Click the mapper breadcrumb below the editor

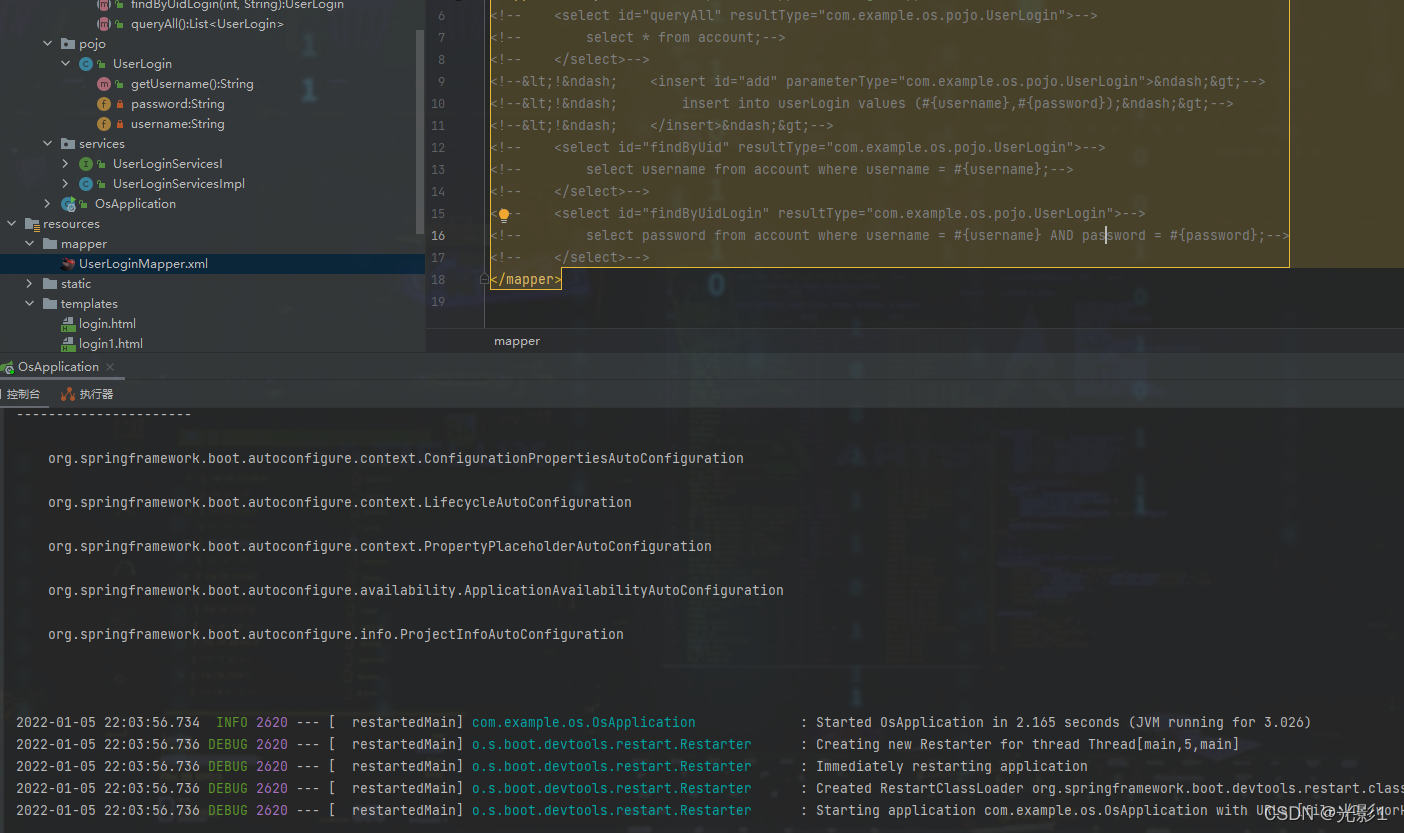pos(517,342)
